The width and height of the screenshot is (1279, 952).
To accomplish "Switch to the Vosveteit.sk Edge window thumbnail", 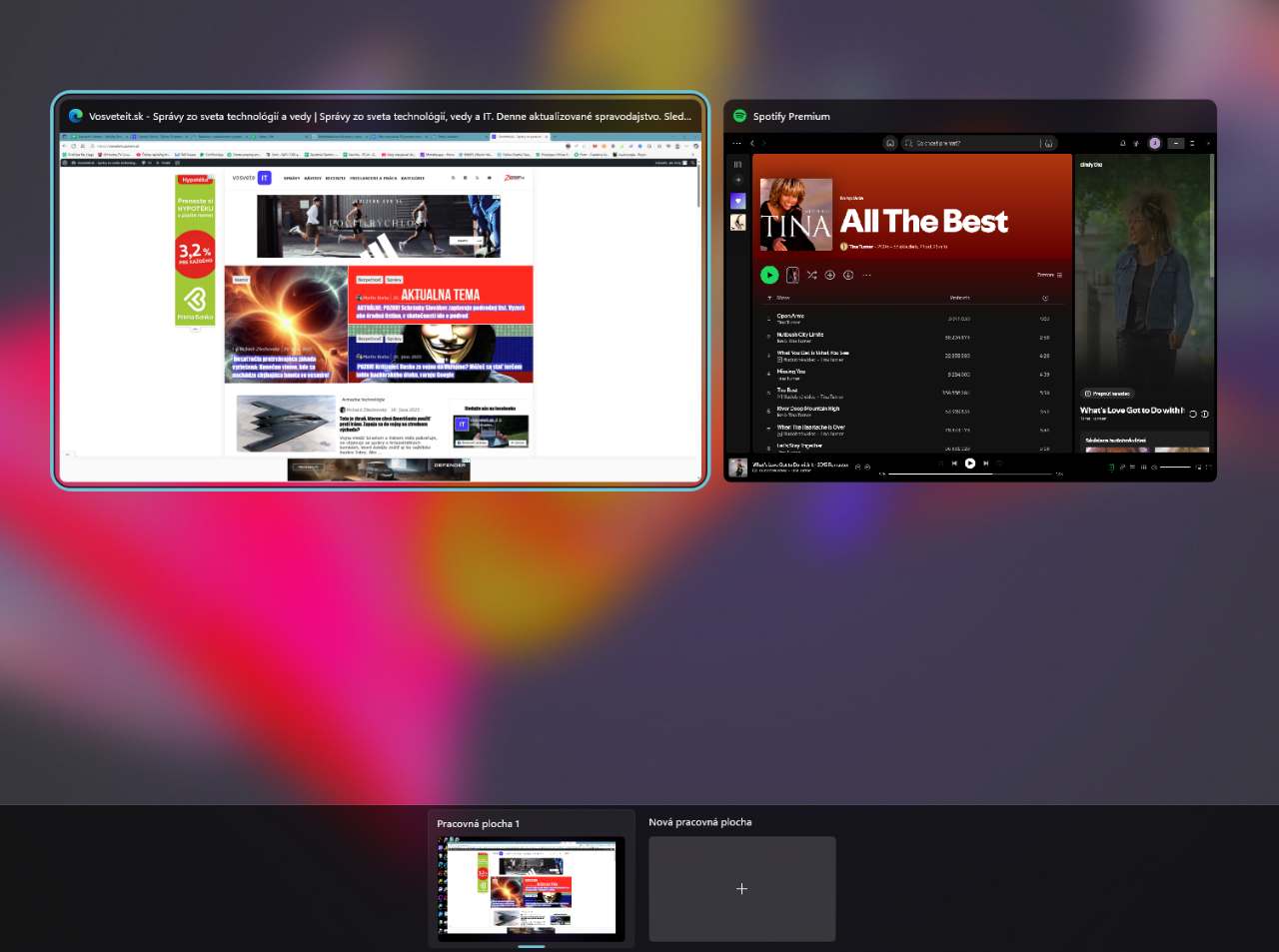I will (x=381, y=291).
